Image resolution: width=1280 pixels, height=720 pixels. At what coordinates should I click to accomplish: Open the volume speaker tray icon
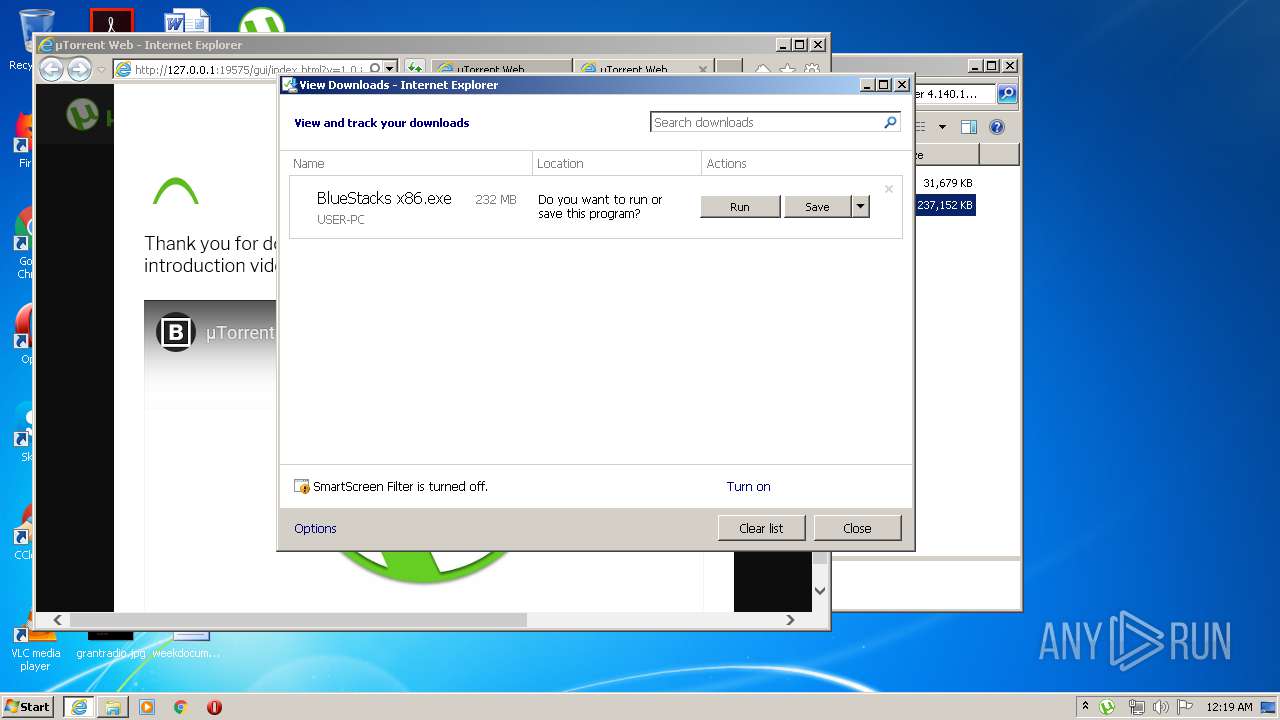pyautogui.click(x=1161, y=707)
